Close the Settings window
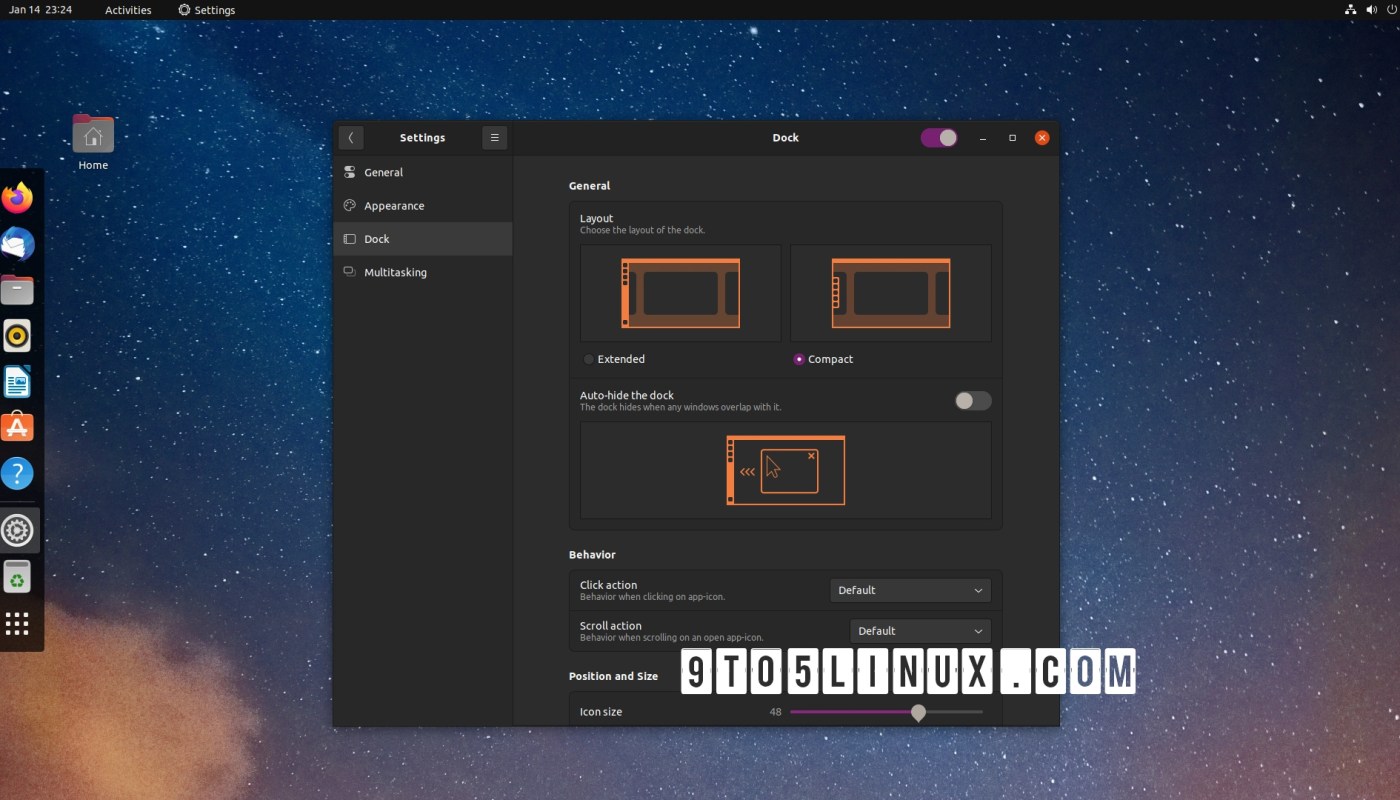The width and height of the screenshot is (1400, 800). (1042, 138)
